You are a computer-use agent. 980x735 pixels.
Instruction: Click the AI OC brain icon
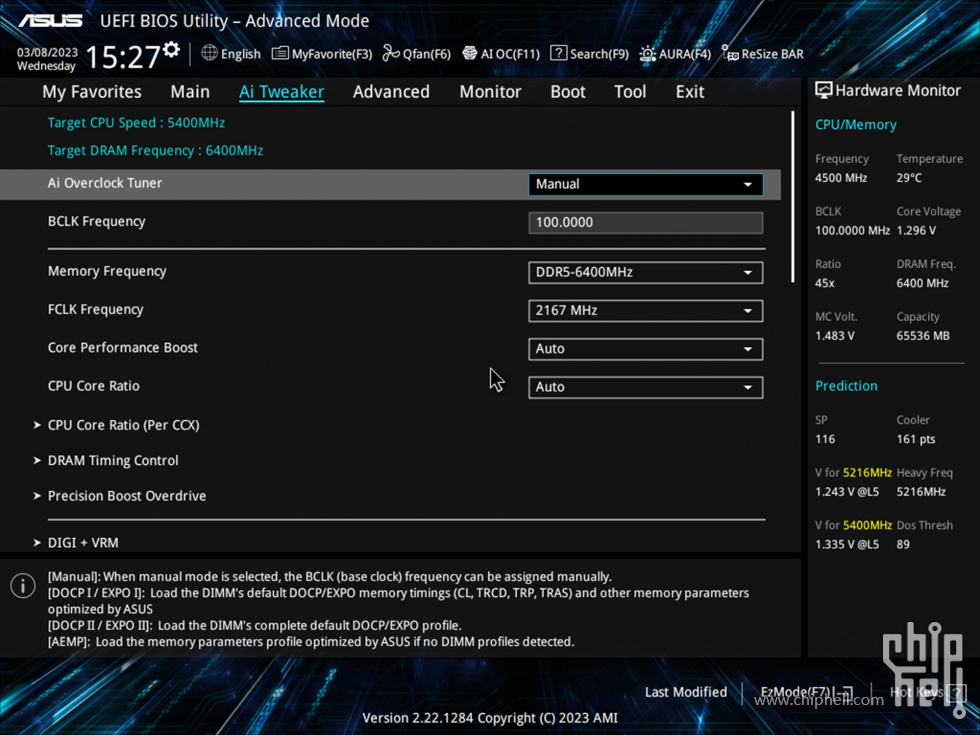(469, 54)
